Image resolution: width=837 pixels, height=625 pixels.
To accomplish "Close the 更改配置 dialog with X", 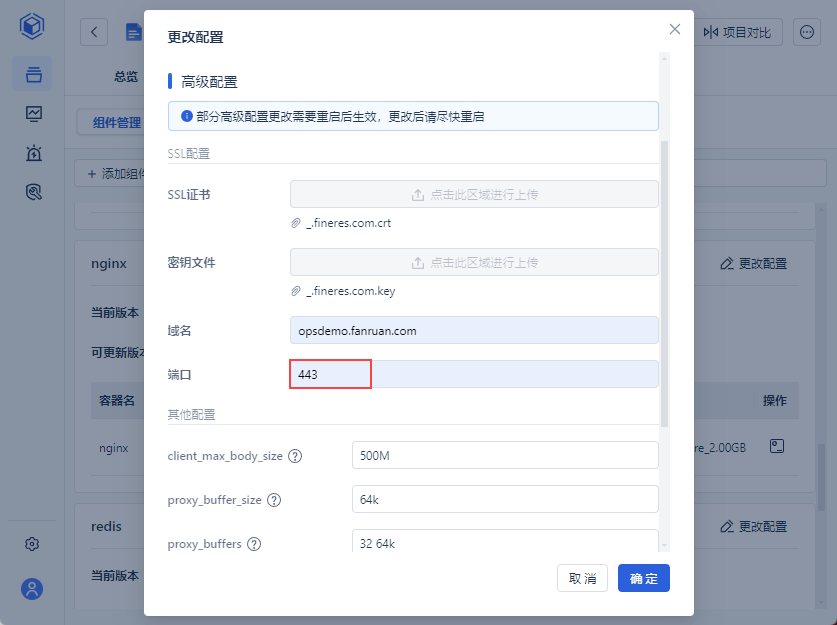I will [x=675, y=29].
